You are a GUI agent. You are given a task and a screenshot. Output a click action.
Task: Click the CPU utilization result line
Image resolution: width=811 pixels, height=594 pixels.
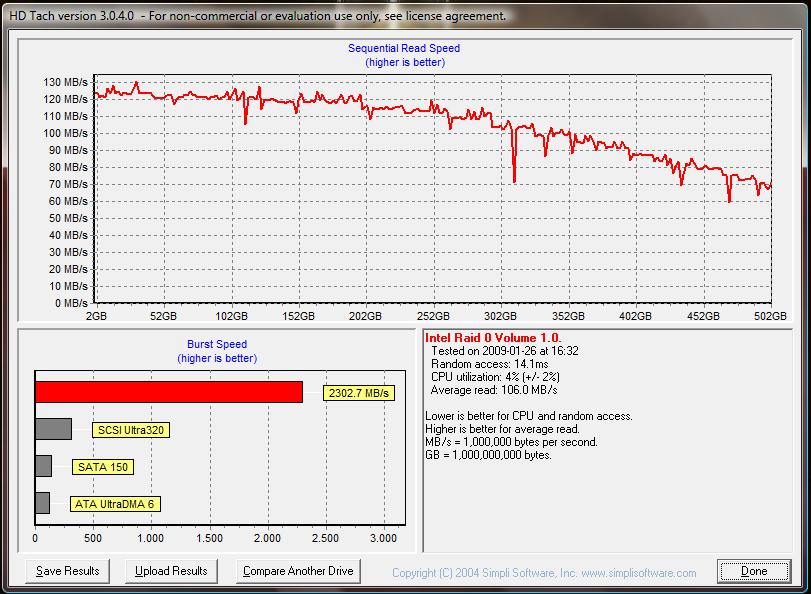493,377
